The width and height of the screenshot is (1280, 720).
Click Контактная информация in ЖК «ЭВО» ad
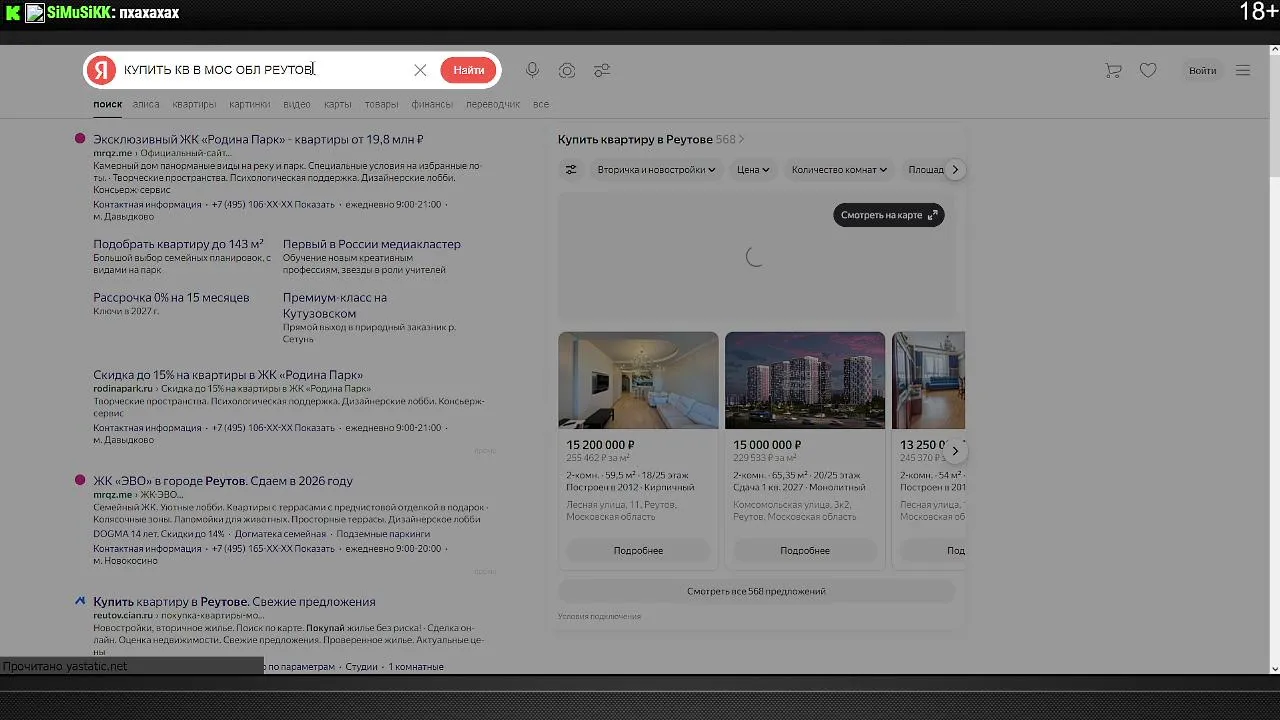coord(147,549)
